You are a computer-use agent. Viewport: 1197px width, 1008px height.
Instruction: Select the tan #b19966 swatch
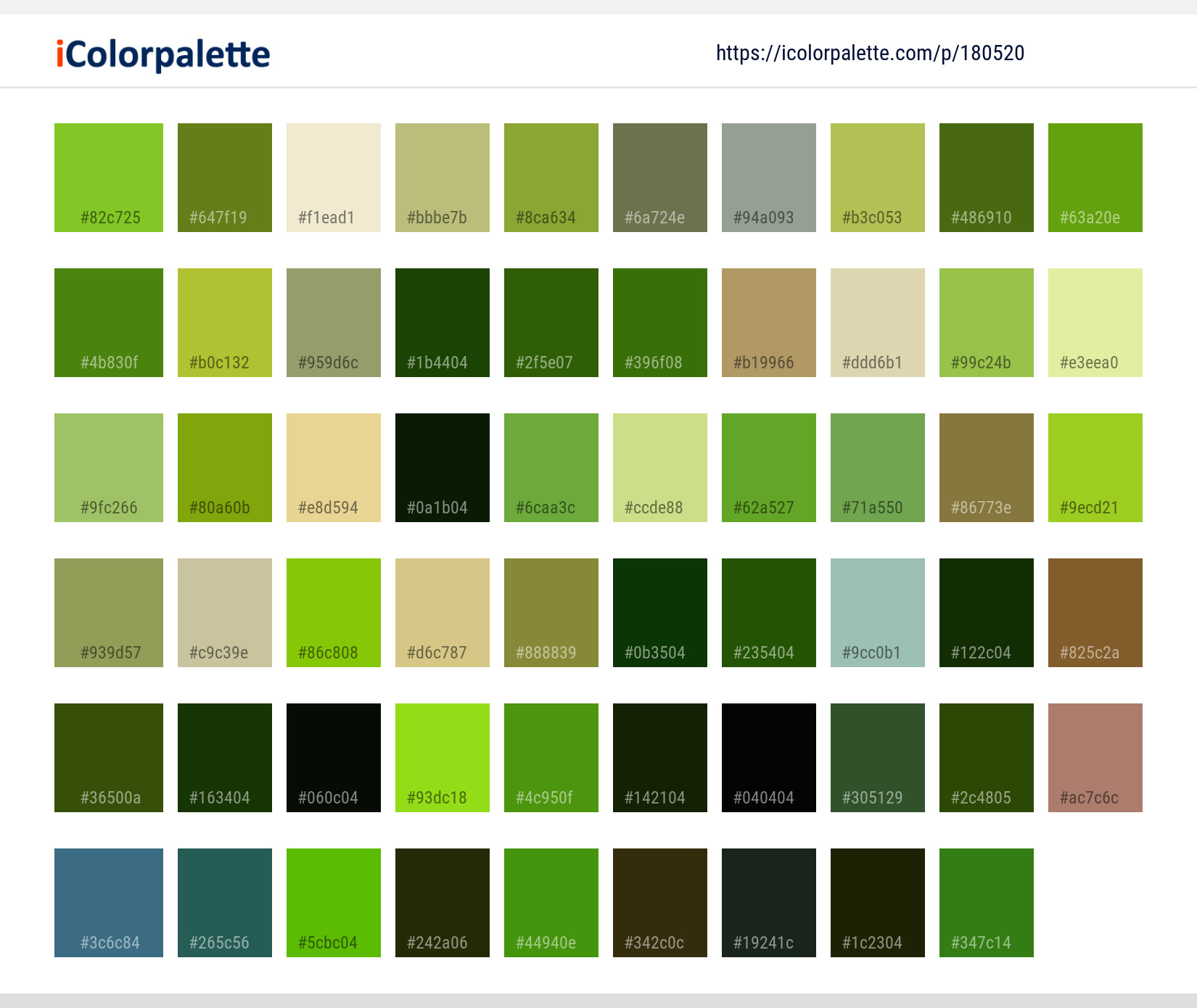[769, 323]
